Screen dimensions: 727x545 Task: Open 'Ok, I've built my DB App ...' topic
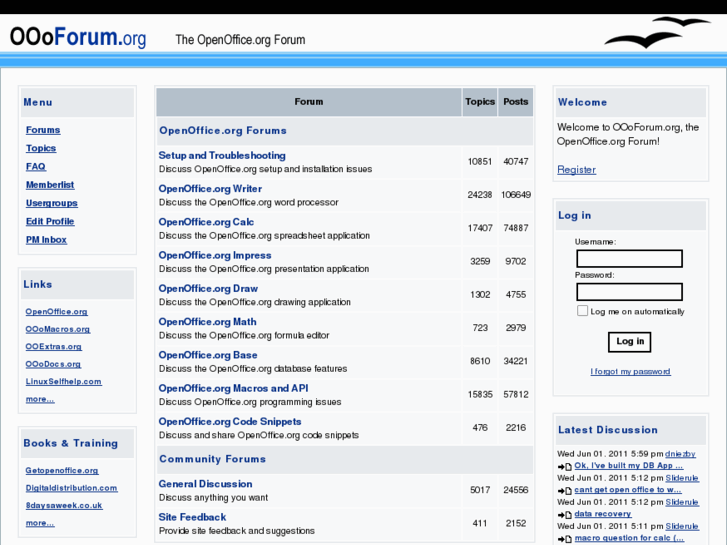(628, 466)
